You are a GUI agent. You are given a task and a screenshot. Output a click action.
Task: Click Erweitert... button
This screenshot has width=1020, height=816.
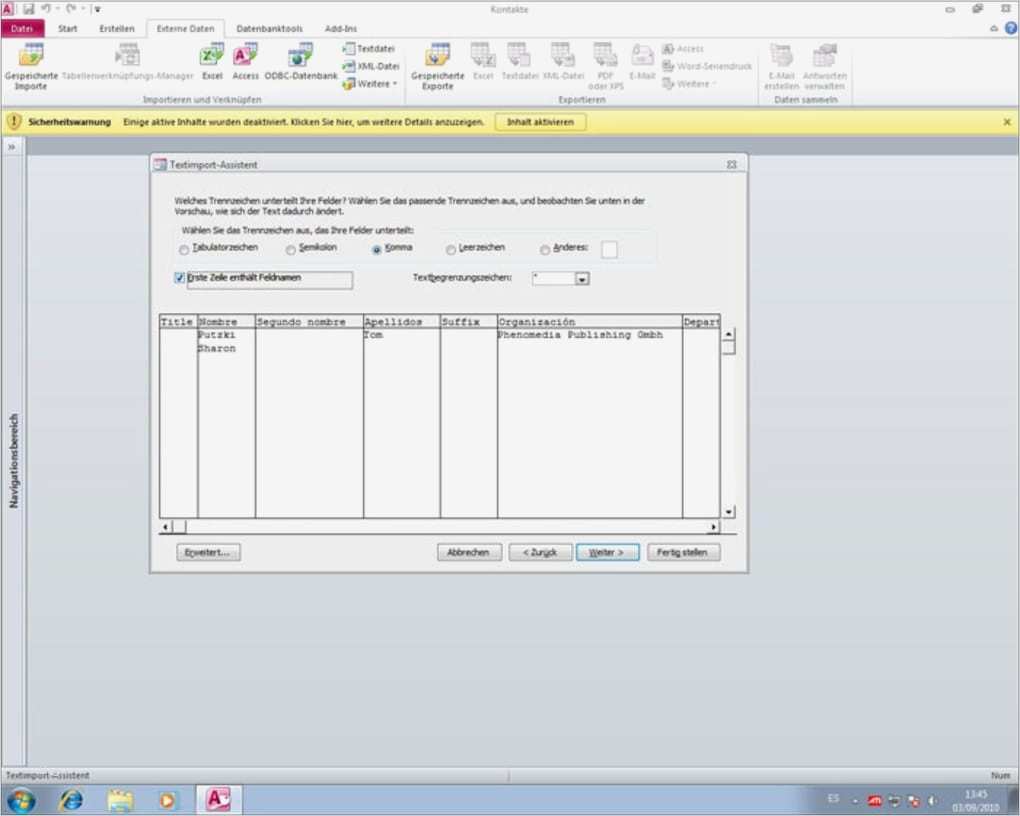208,552
